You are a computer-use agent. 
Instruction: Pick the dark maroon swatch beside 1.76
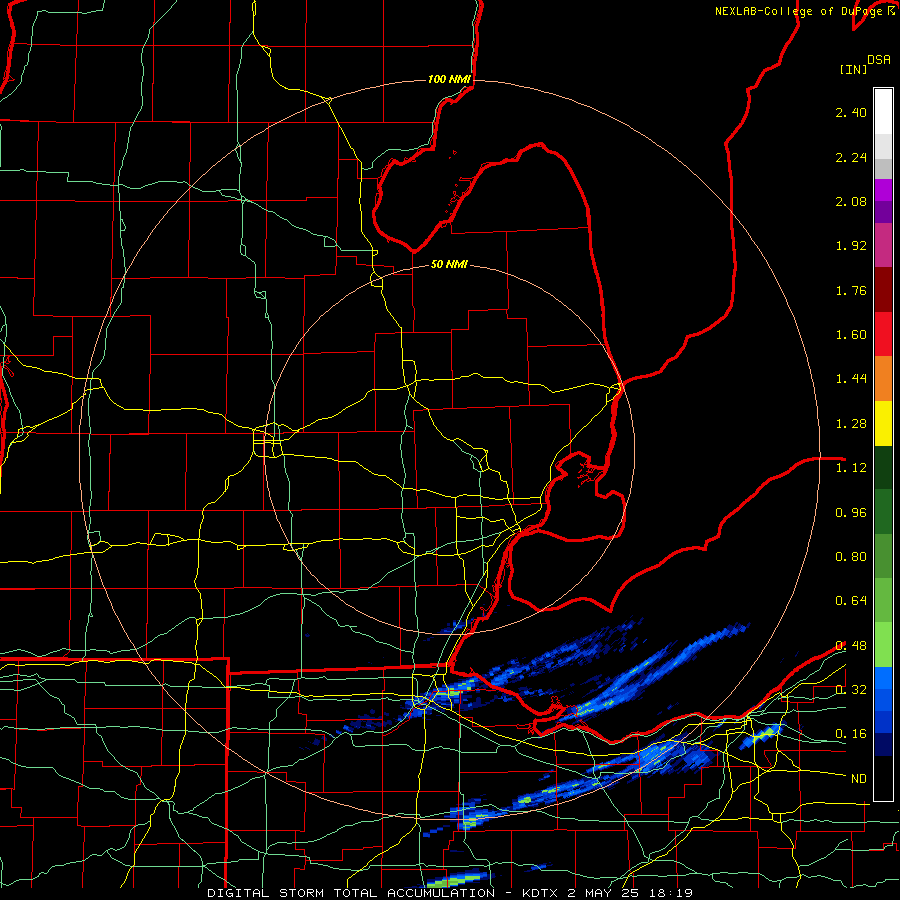883,290
